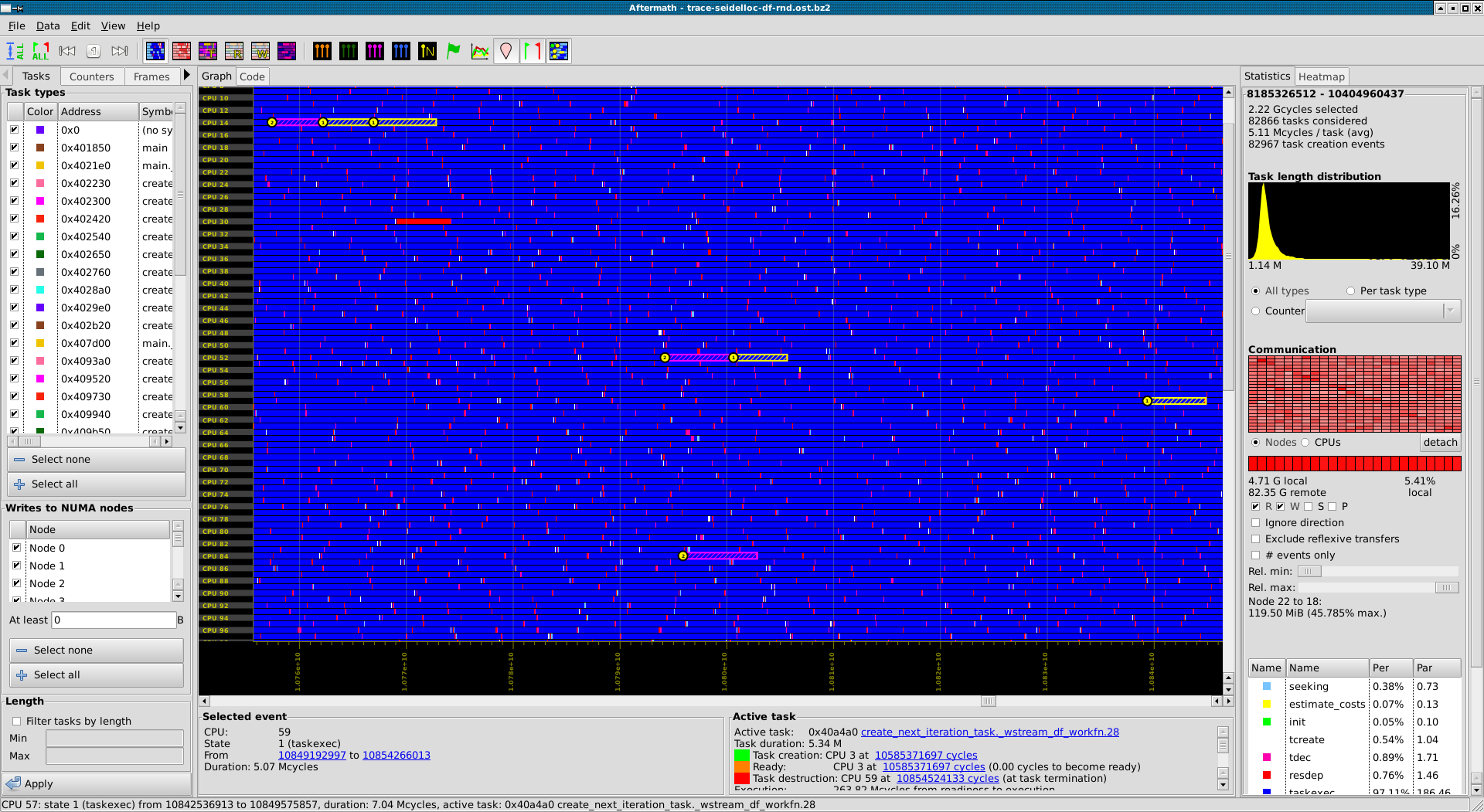Open the View menu

tap(113, 25)
